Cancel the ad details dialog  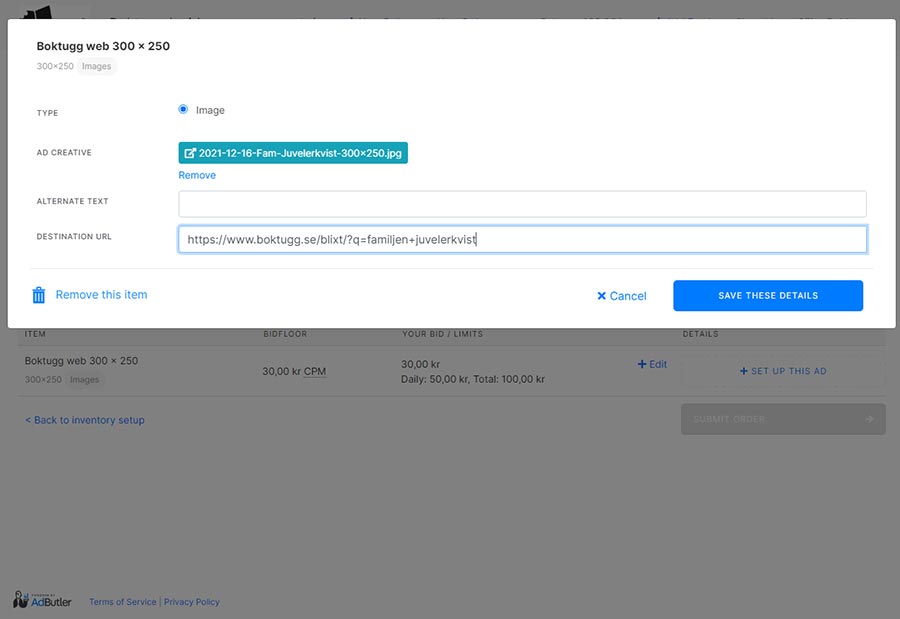[622, 296]
